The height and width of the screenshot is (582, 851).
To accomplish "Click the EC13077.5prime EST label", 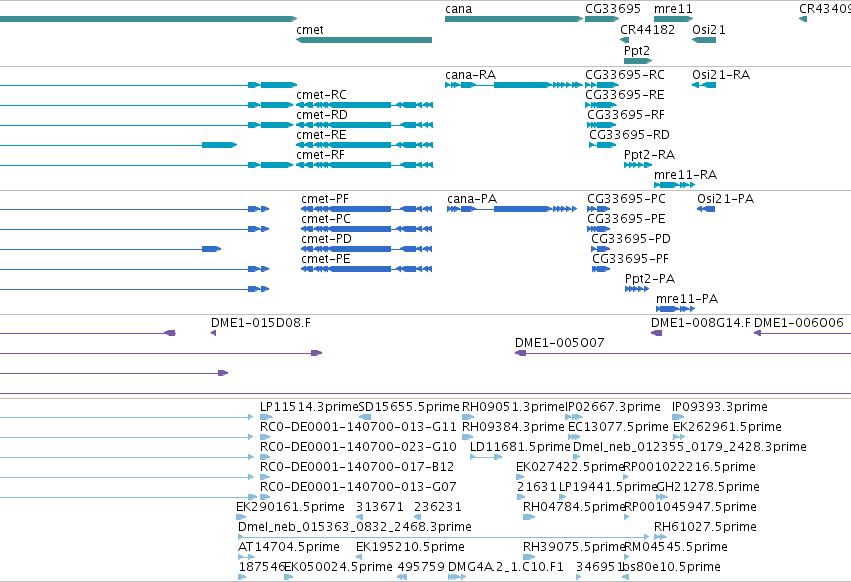I will tap(618, 427).
